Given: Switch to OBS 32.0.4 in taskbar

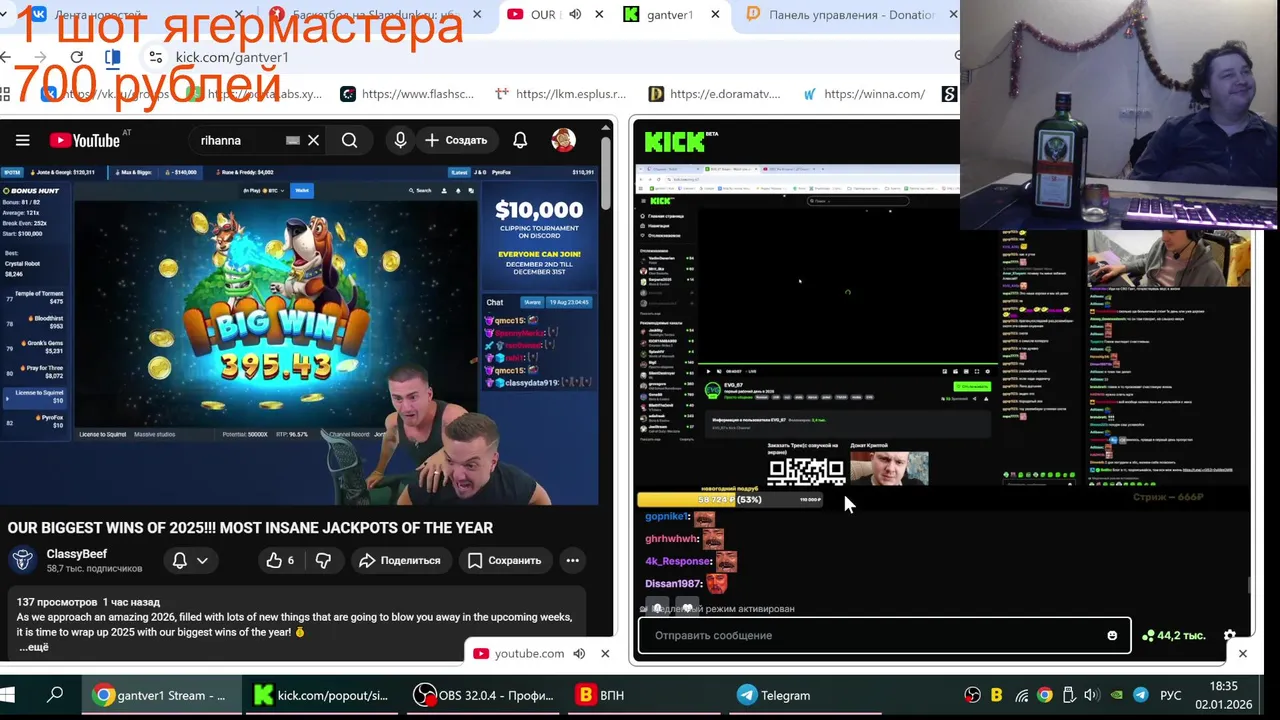Looking at the screenshot, I should (x=484, y=695).
